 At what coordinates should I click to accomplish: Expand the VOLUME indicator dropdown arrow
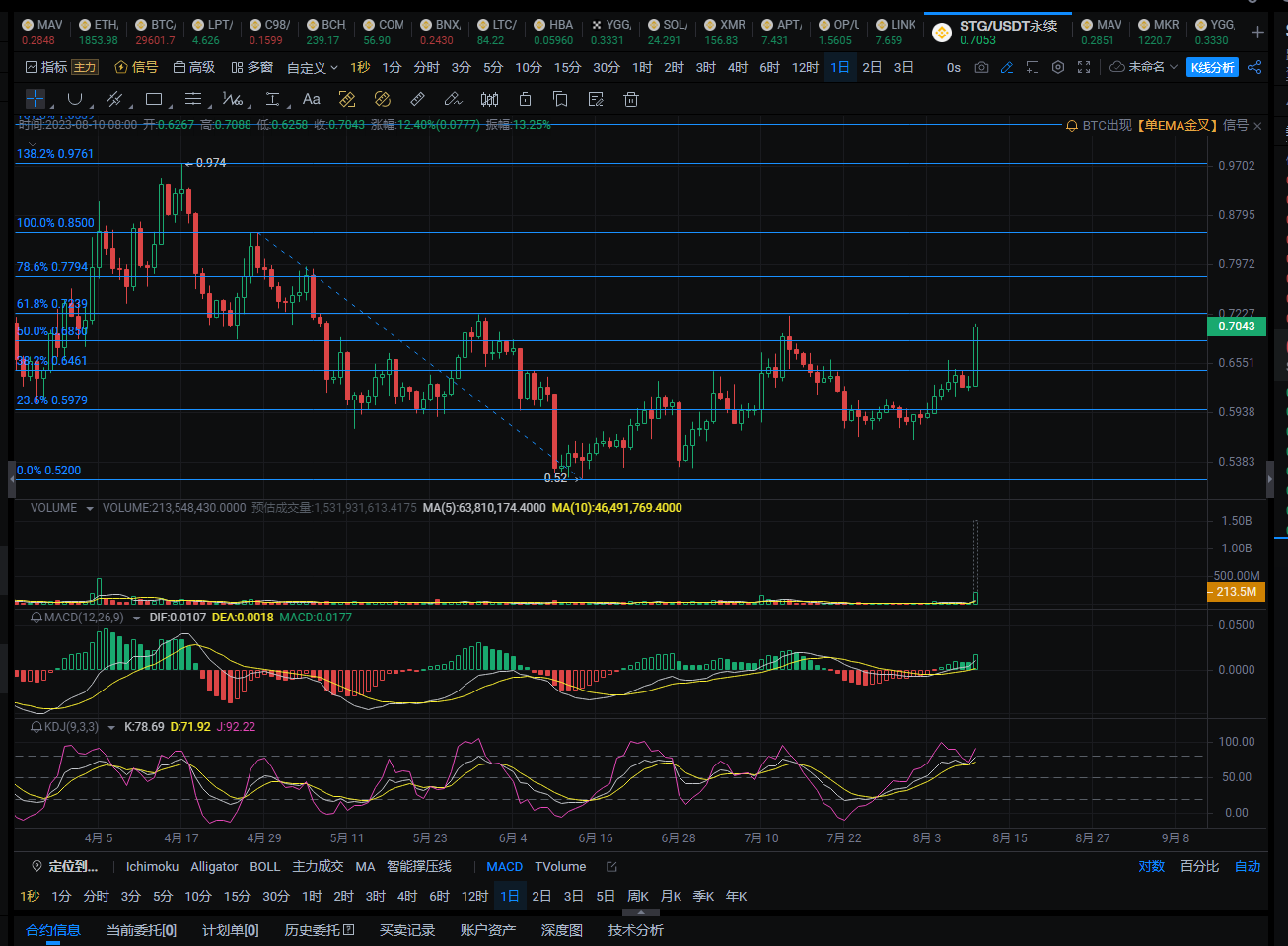[x=90, y=509]
